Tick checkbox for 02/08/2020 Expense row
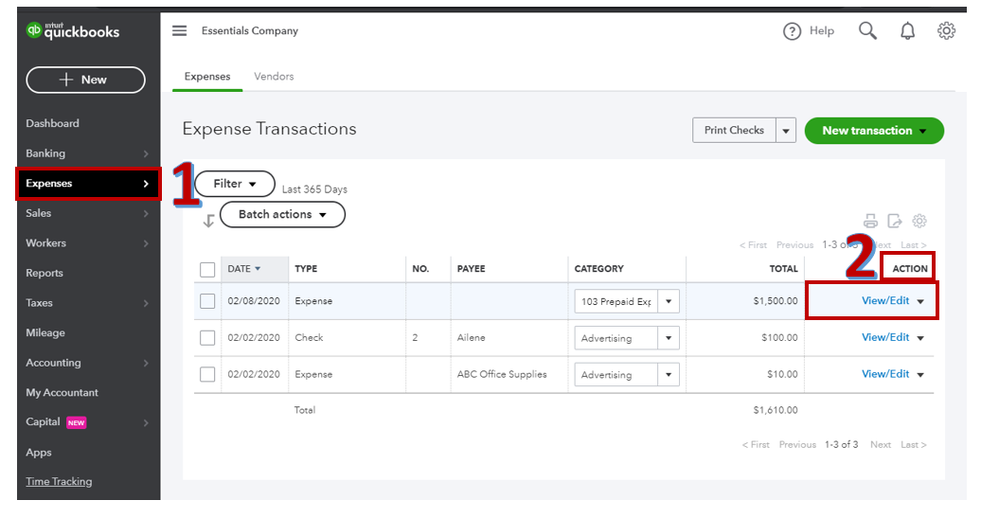Screen dimensions: 999x519 tap(207, 301)
